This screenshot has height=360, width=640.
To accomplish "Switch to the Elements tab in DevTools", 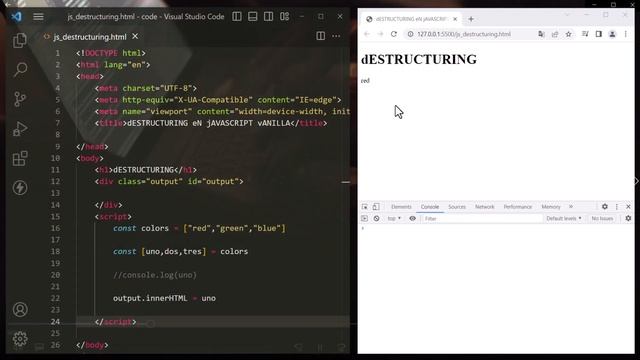I will click(401, 207).
